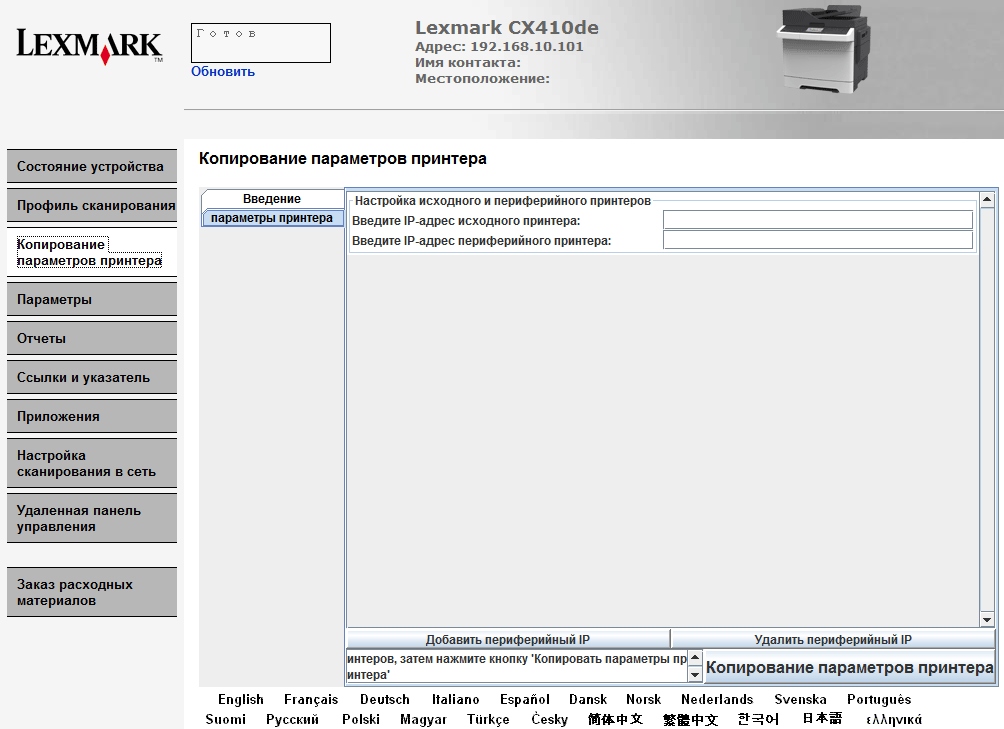The height and width of the screenshot is (729, 1004).
Task: Switch to the Введение tab
Action: [272, 198]
